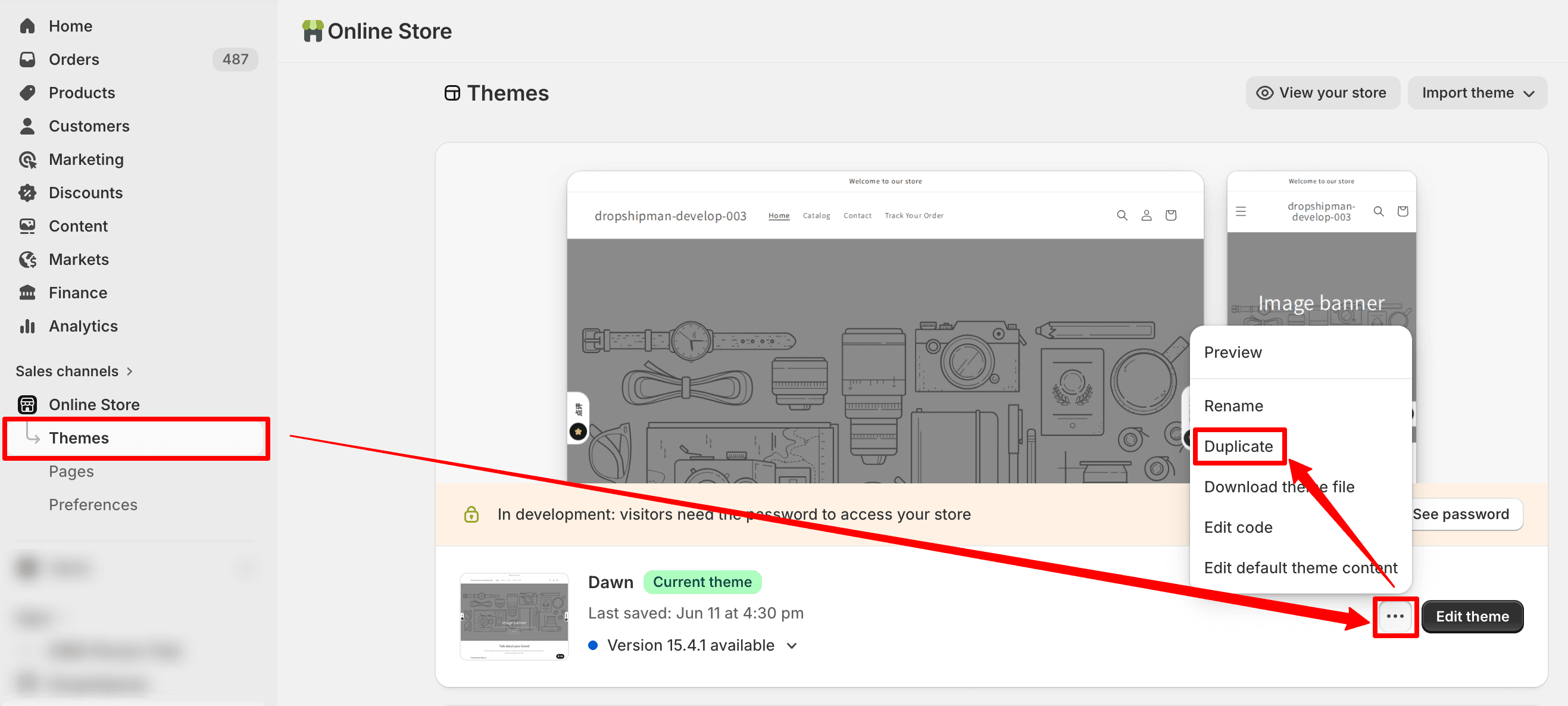Viewport: 1568px width, 706px height.
Task: Choose Edit code in the menu
Action: [x=1238, y=527]
